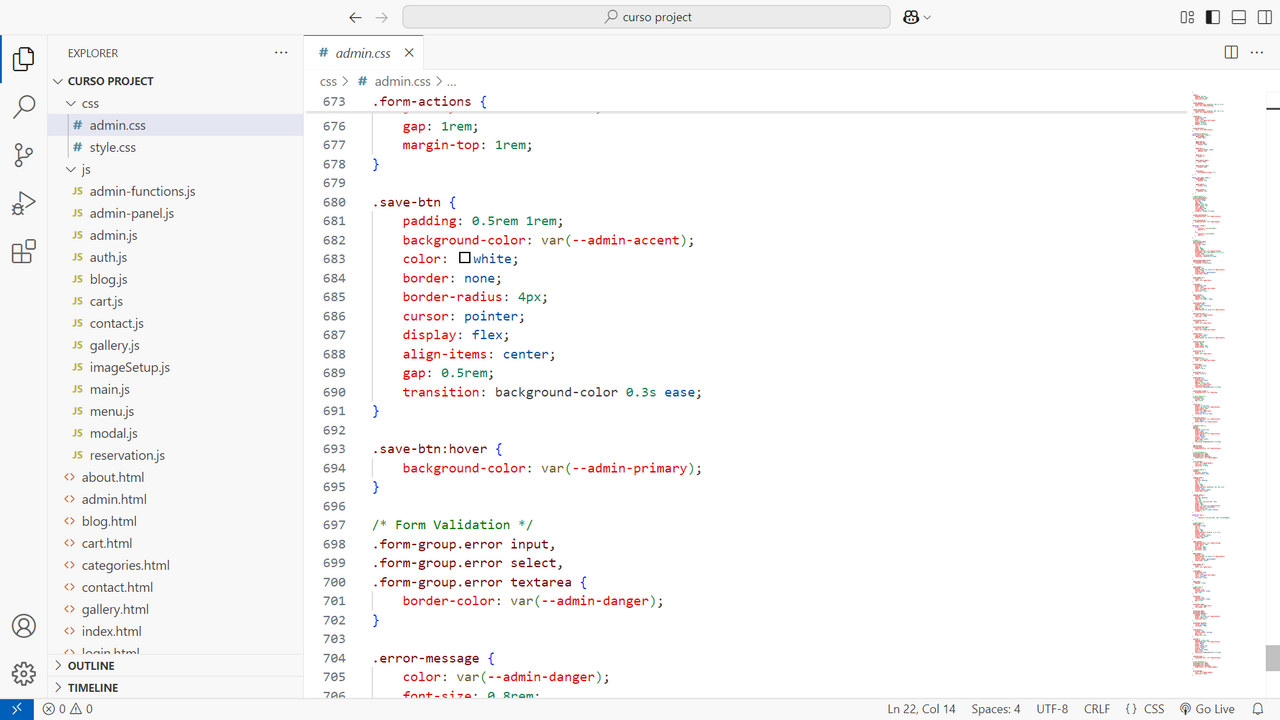Open reservation.js file
This screenshot has width=1280, height=720.
tap(176, 455)
